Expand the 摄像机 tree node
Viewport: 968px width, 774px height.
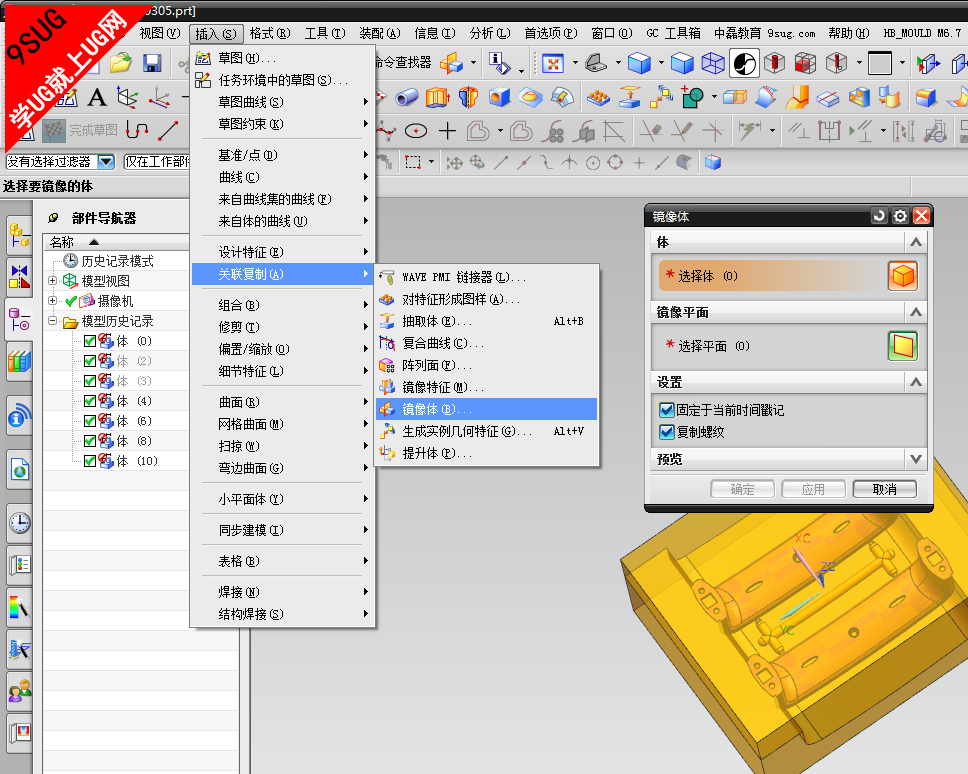52,301
